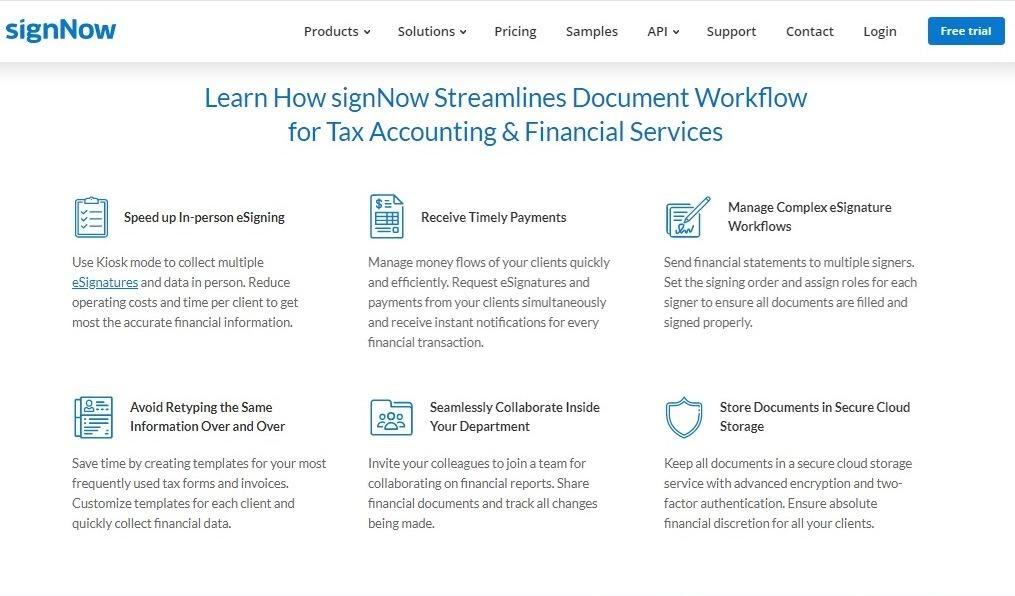Expand the Solutions dropdown menu
Viewport: 1015px width, 596px height.
432,31
